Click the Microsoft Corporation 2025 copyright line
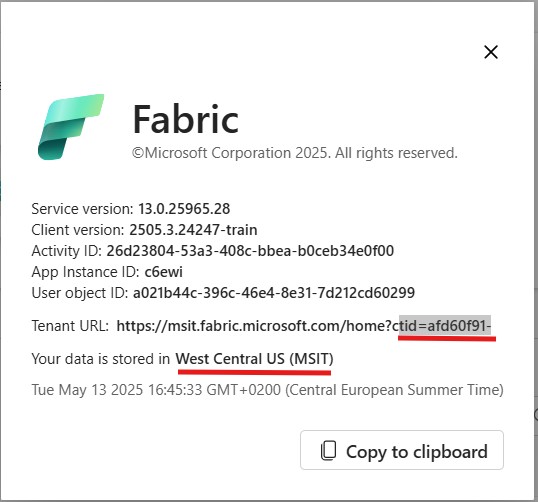This screenshot has width=538, height=502. pos(295,153)
